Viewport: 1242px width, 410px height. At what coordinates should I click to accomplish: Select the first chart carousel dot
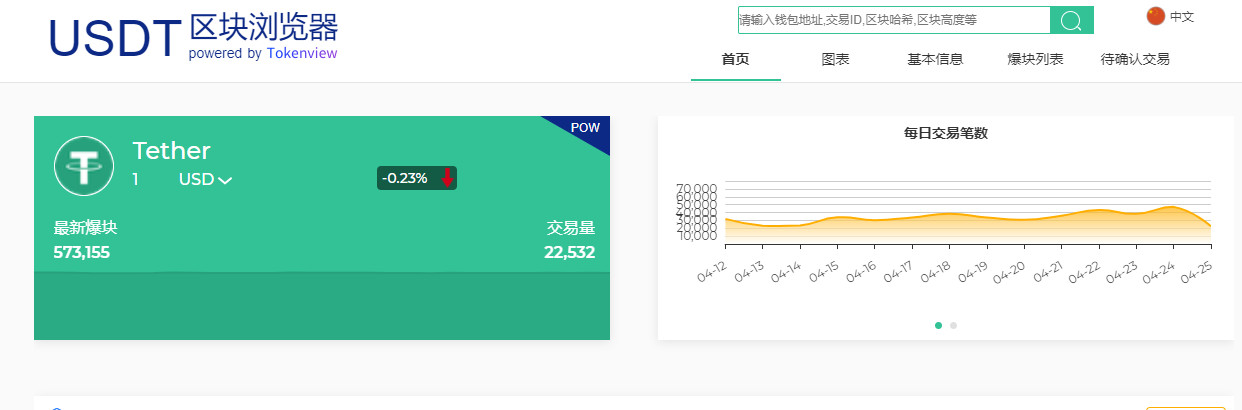(938, 325)
